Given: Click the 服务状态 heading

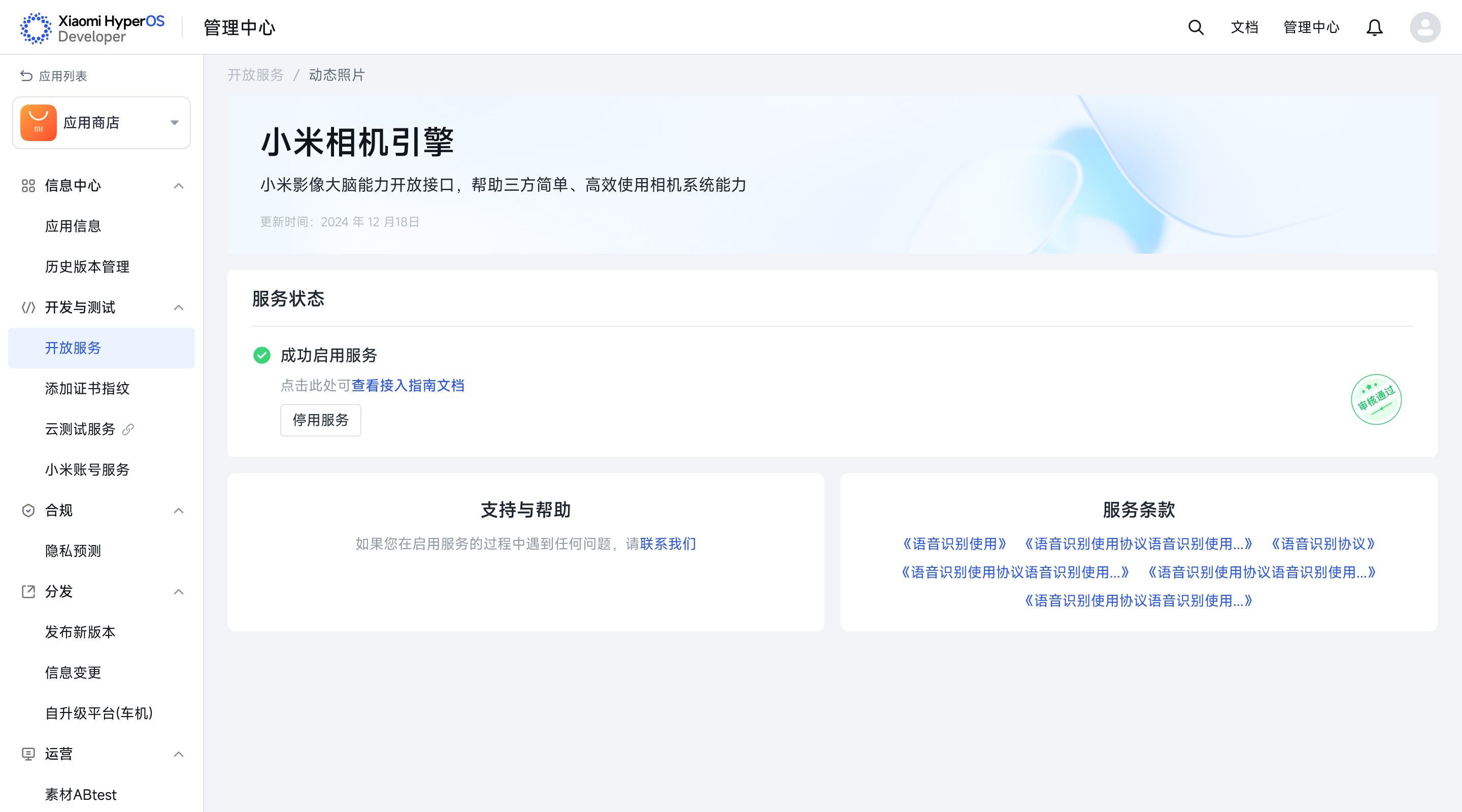Looking at the screenshot, I should click(288, 298).
